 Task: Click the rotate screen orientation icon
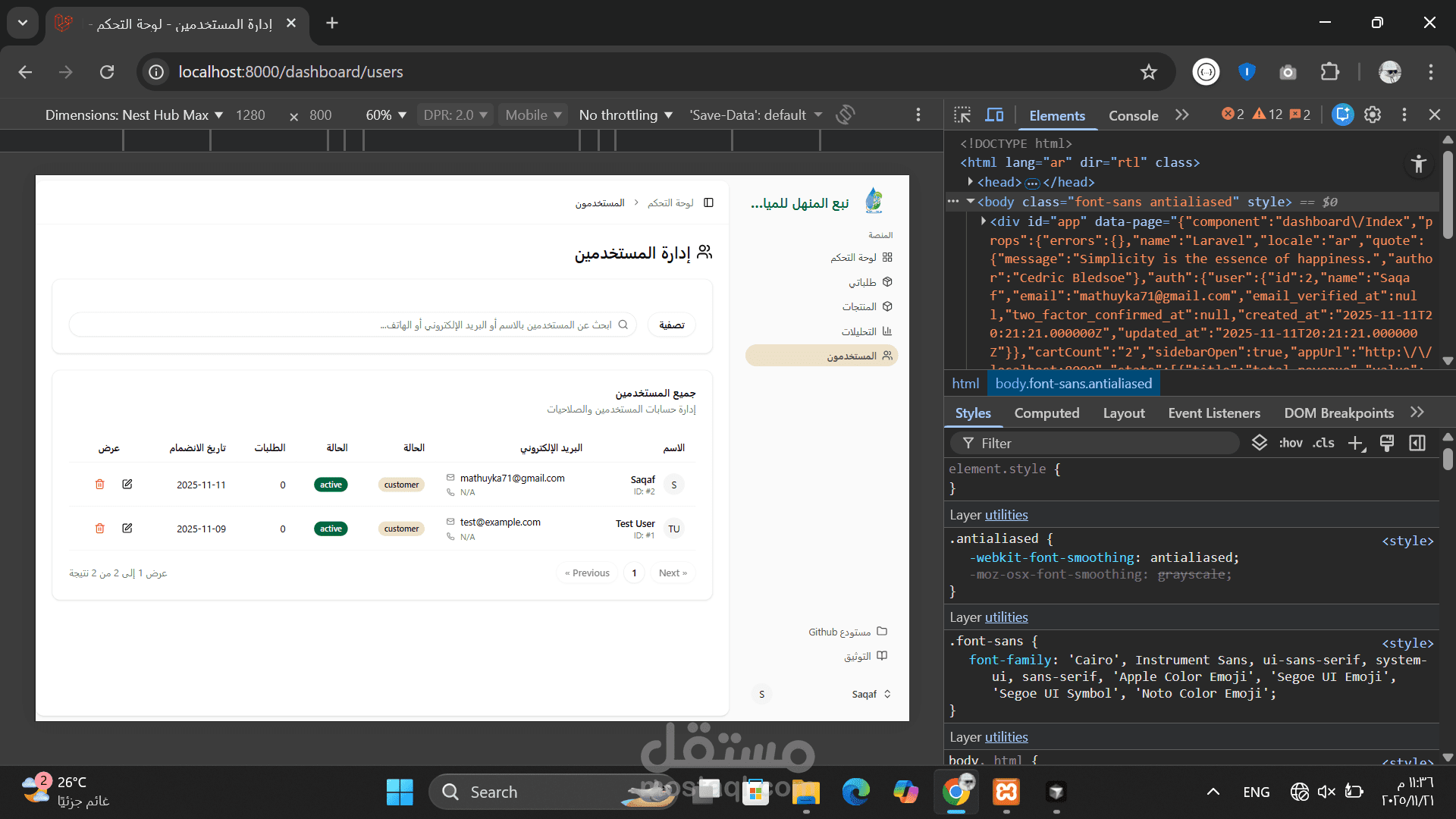(846, 115)
